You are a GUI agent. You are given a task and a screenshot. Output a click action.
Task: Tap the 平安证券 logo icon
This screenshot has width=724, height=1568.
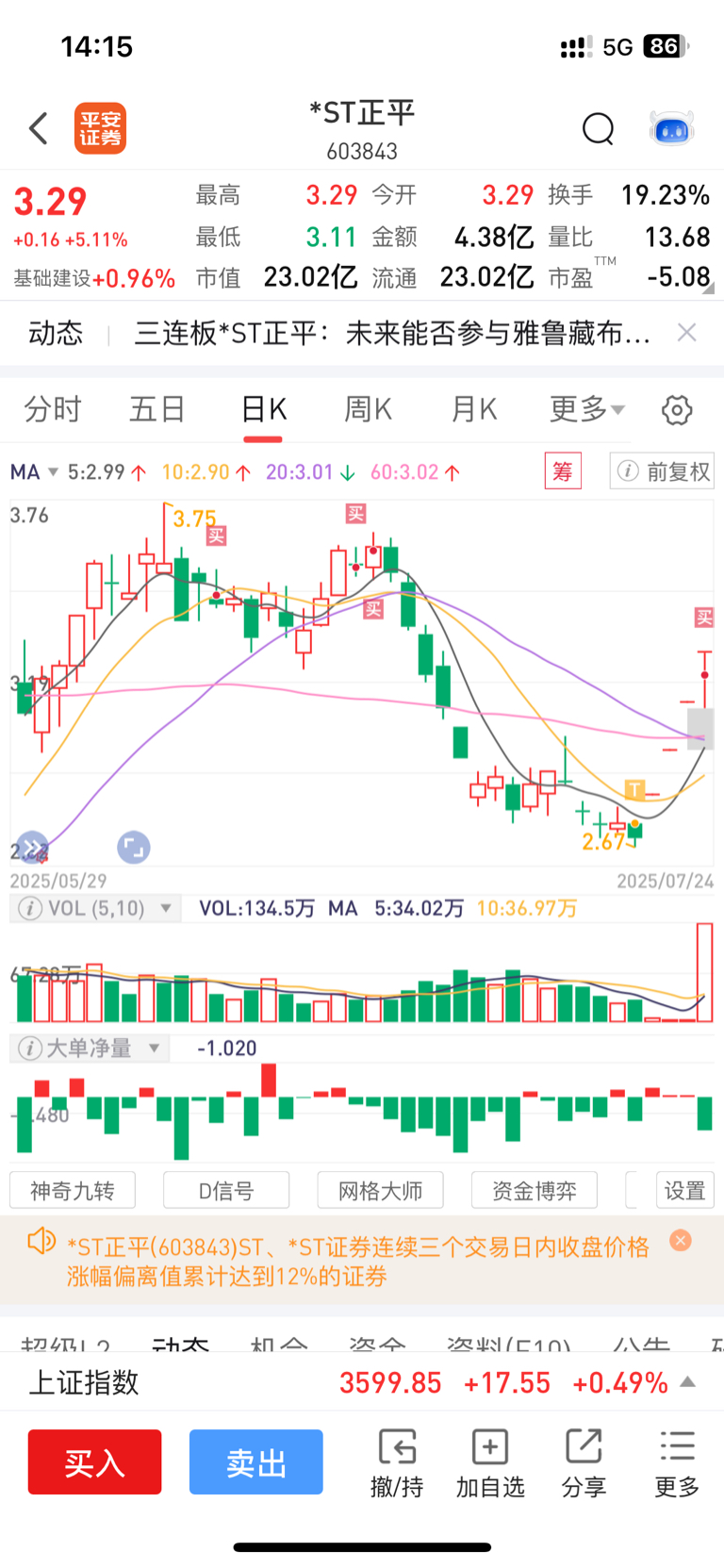coord(100,128)
